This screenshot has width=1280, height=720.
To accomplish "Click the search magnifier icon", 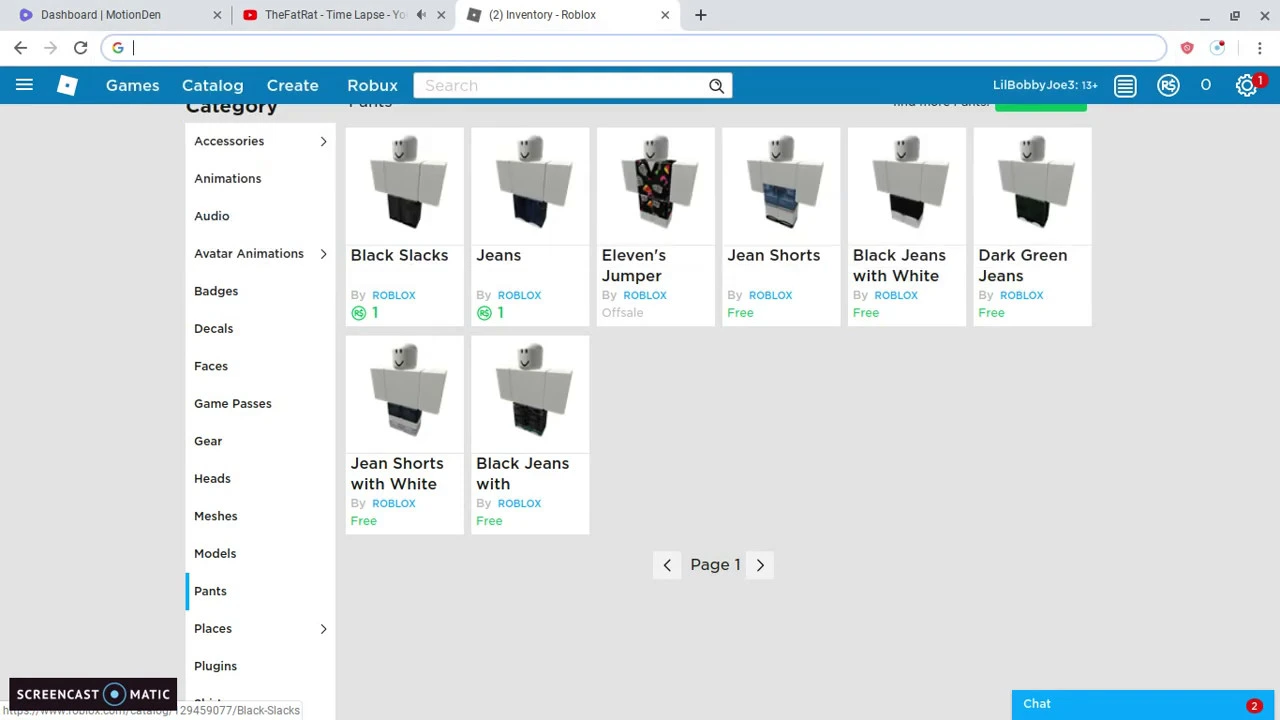I will coord(716,86).
